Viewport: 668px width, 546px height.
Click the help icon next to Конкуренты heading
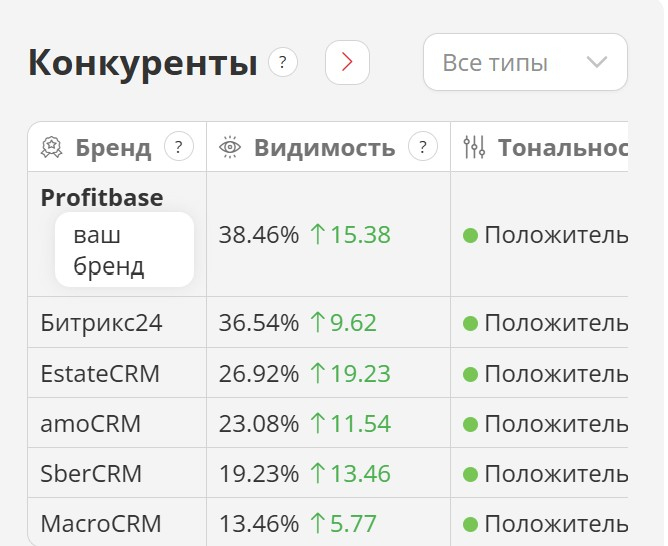point(283,63)
